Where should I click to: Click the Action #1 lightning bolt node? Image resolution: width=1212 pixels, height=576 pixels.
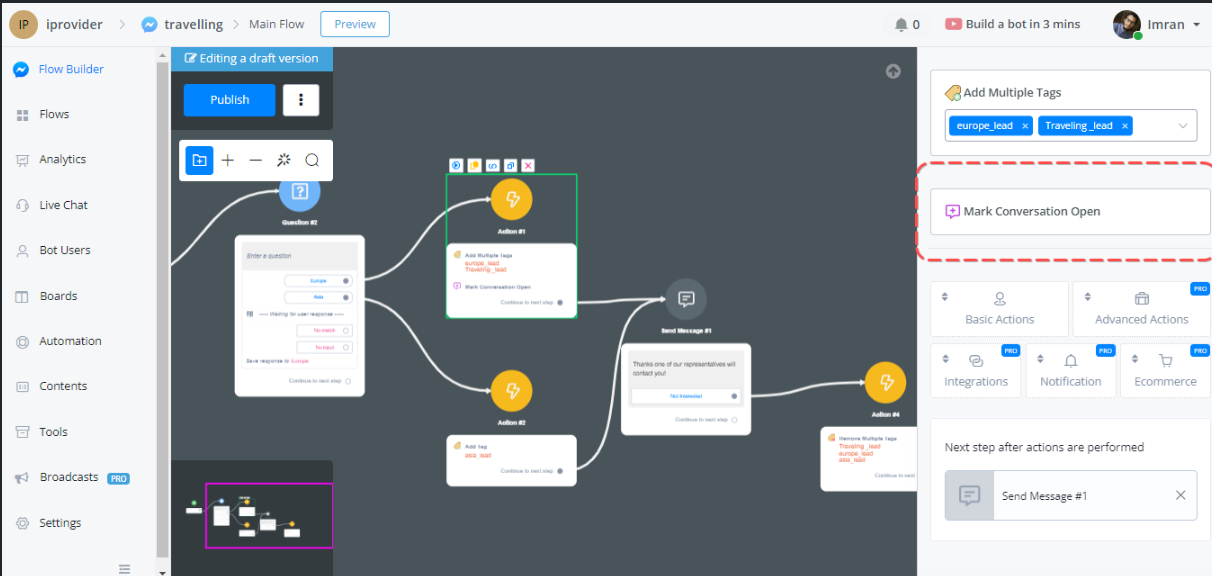coord(511,199)
